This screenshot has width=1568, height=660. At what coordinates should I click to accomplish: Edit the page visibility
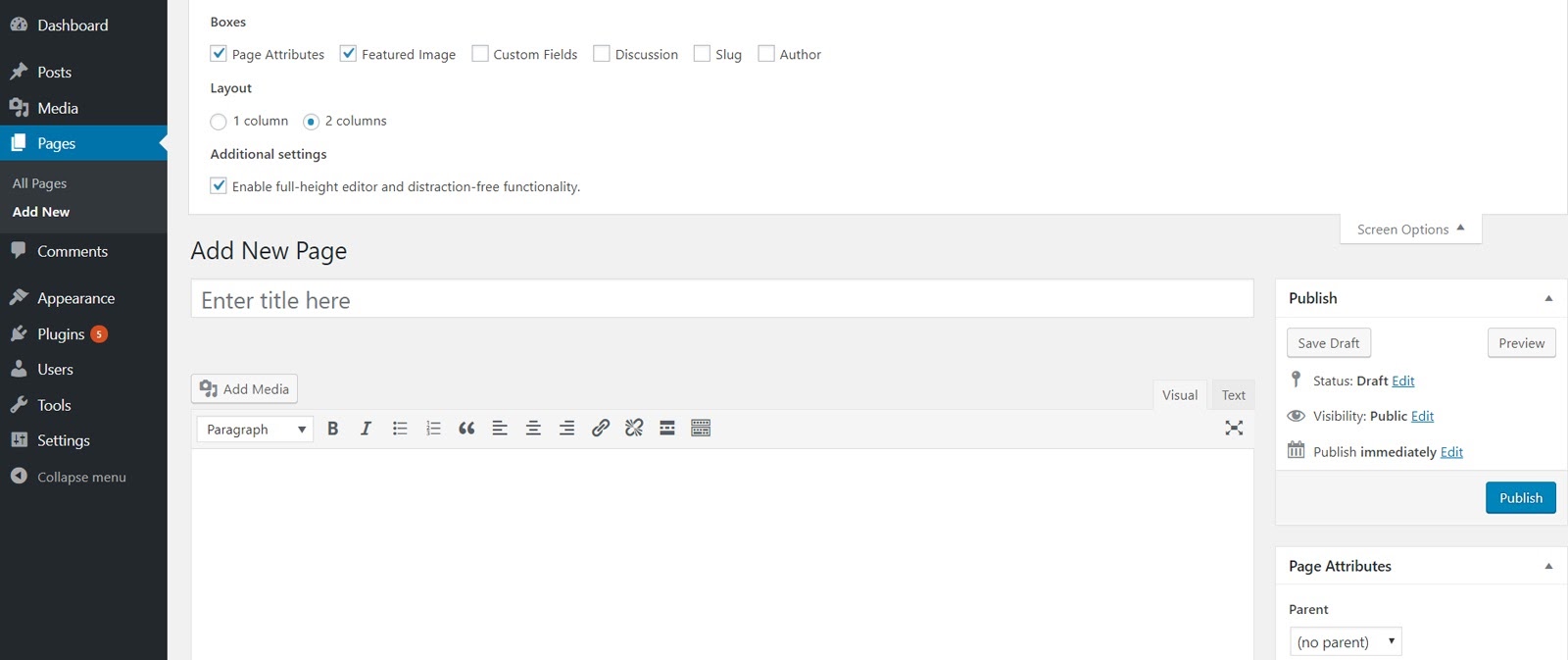(1423, 416)
